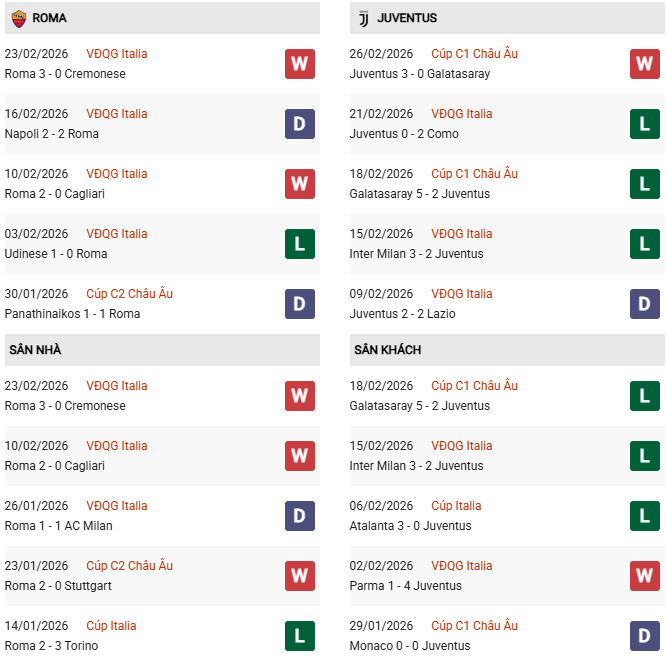
Task: Select the D badge for Roma 1-1 AC Milan
Action: coord(299,516)
